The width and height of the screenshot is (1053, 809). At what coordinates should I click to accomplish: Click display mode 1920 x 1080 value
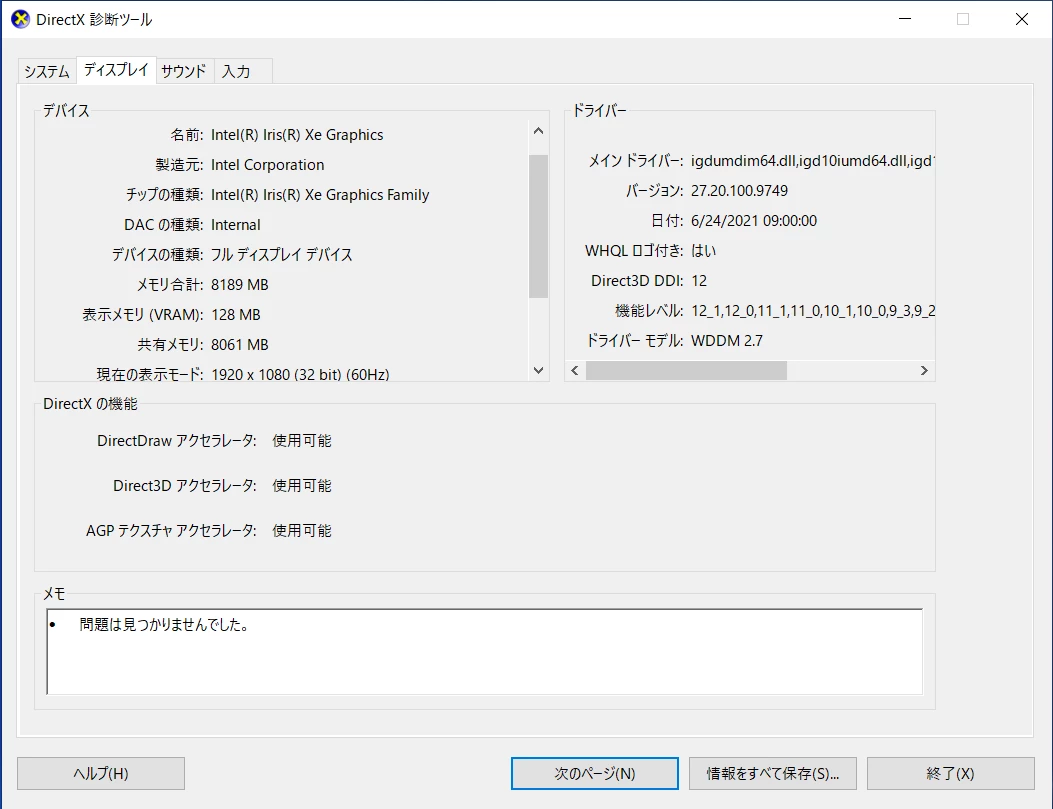300,374
